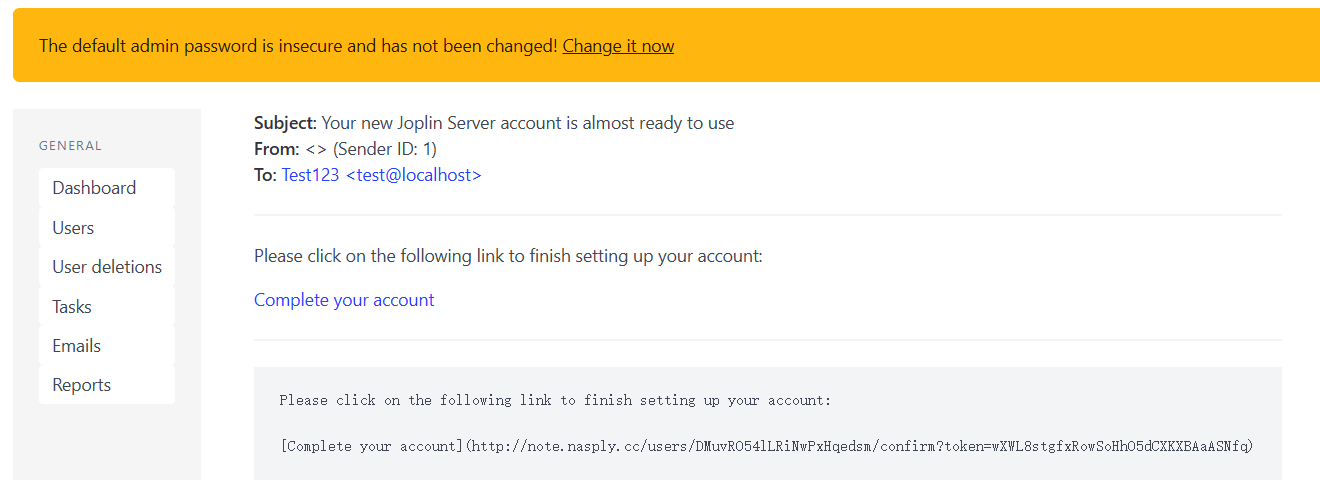Click the "(Sender ID: 1)" text

[385, 149]
